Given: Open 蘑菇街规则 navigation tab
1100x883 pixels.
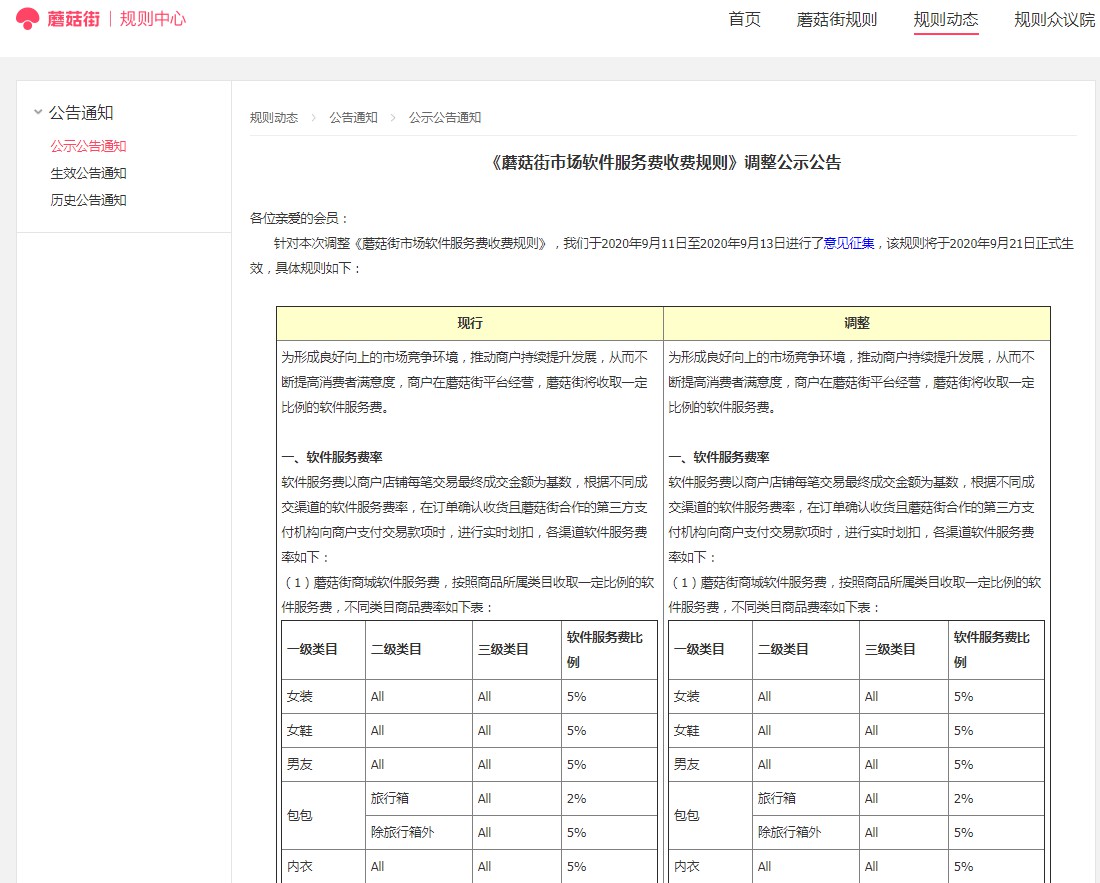Looking at the screenshot, I should tap(836, 20).
